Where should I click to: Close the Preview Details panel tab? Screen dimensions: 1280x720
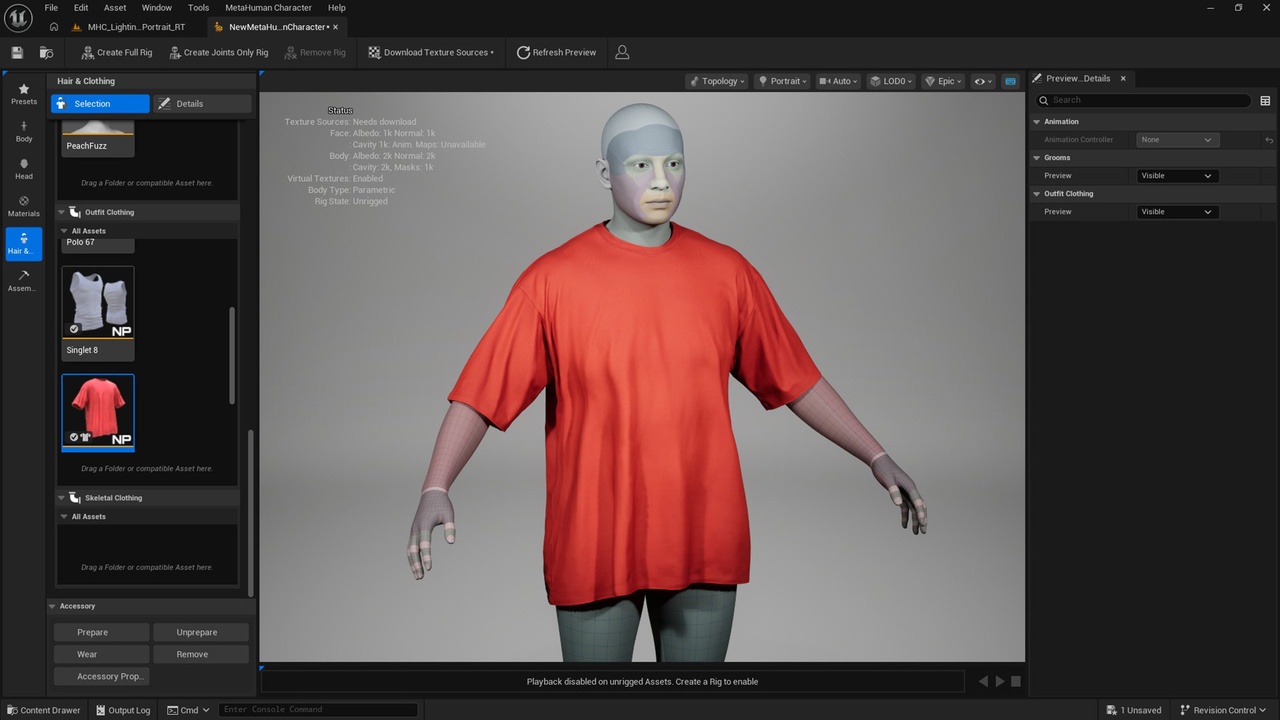click(x=1123, y=78)
